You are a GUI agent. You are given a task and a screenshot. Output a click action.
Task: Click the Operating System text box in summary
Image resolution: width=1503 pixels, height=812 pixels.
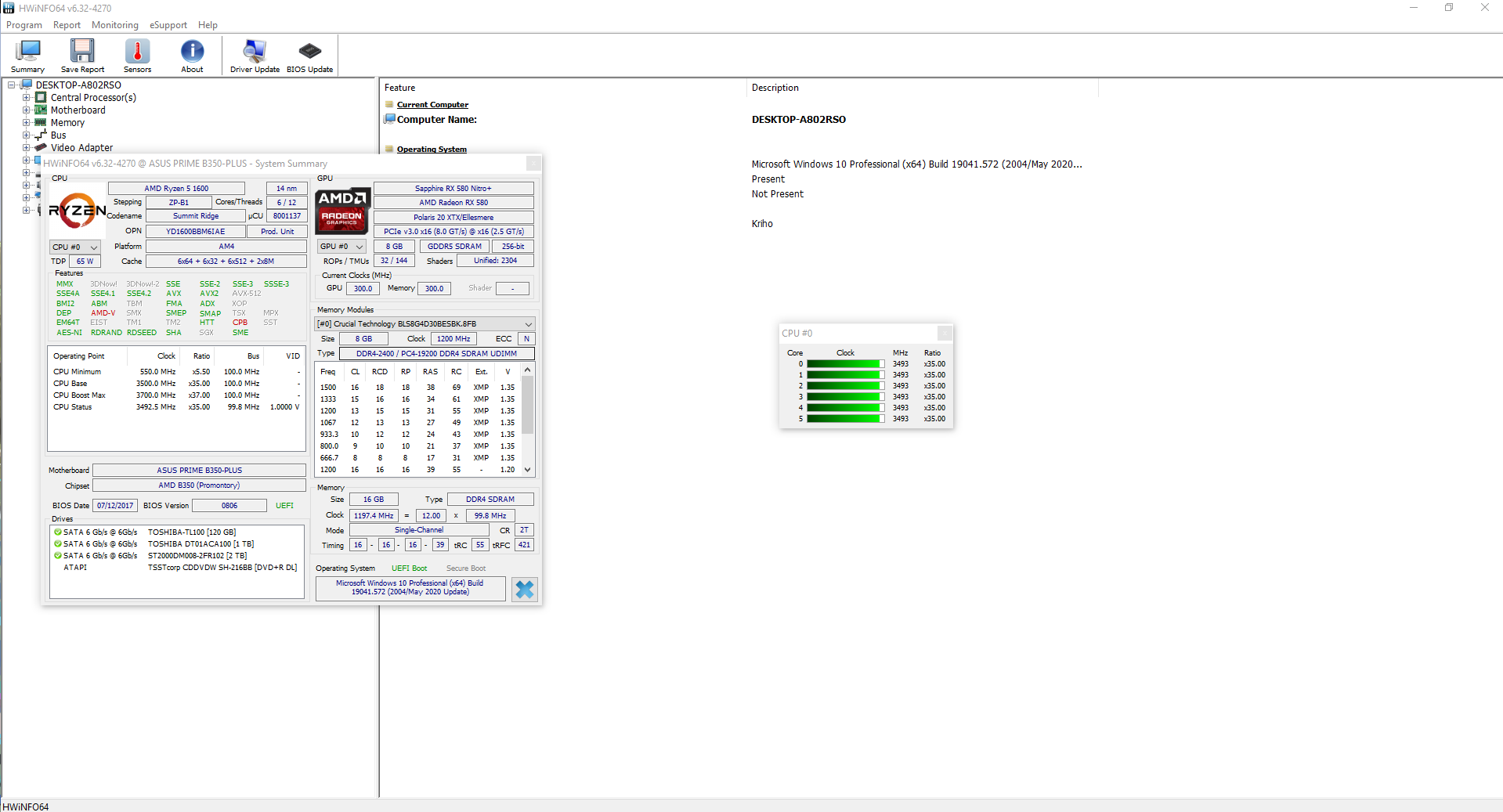(410, 588)
